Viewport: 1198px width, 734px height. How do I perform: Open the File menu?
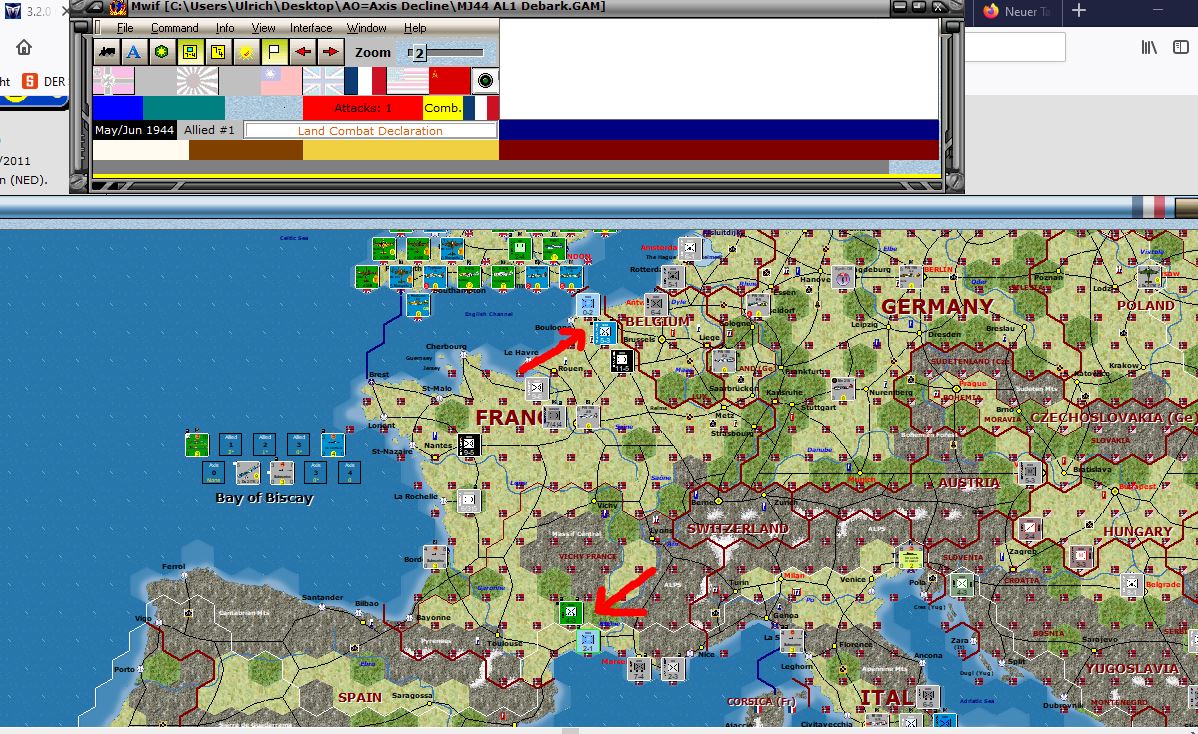point(125,27)
